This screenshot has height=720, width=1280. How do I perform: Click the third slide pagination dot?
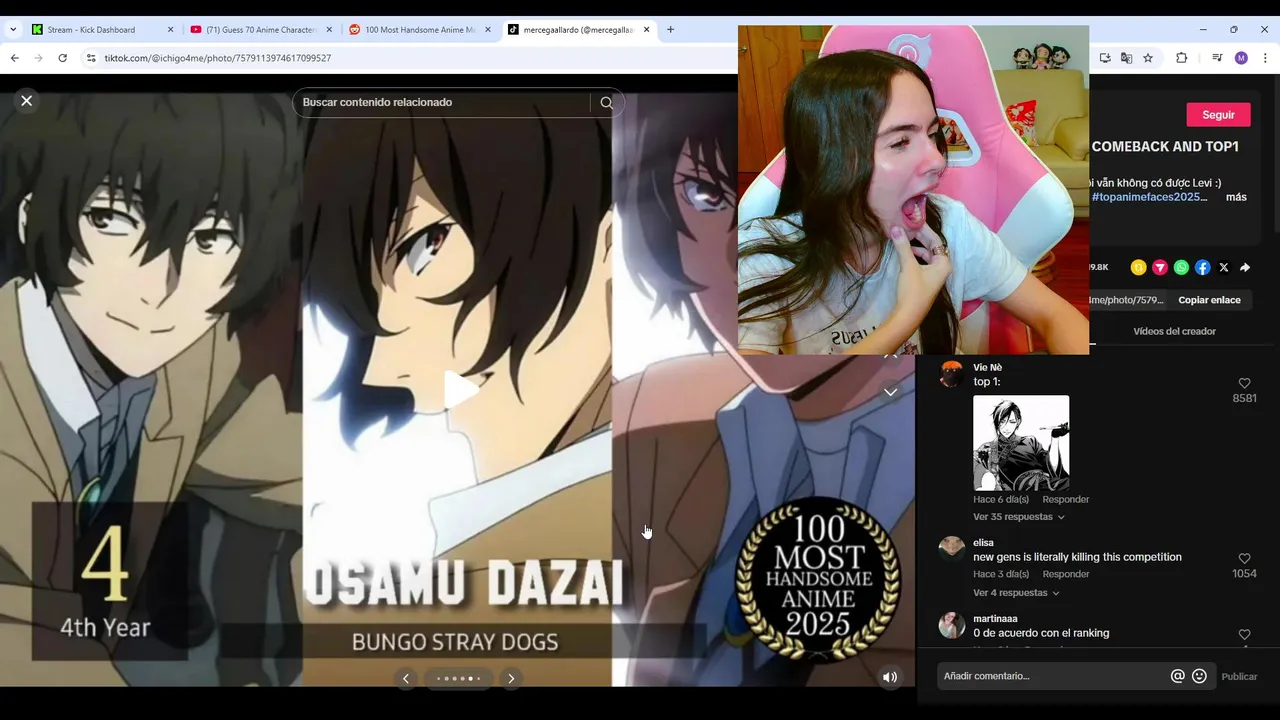click(454, 679)
